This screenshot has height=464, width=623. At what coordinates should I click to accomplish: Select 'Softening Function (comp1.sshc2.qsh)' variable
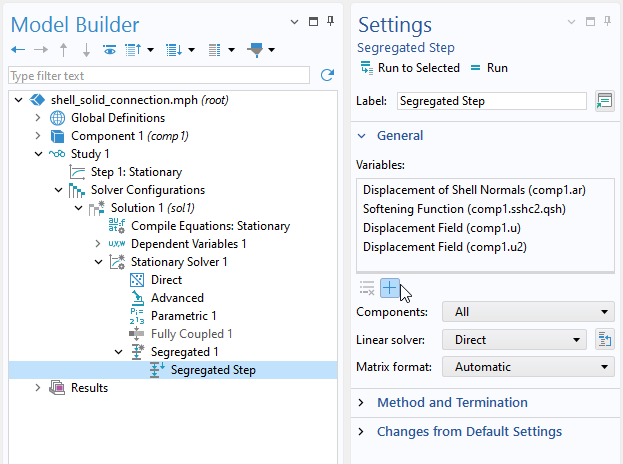(464, 209)
